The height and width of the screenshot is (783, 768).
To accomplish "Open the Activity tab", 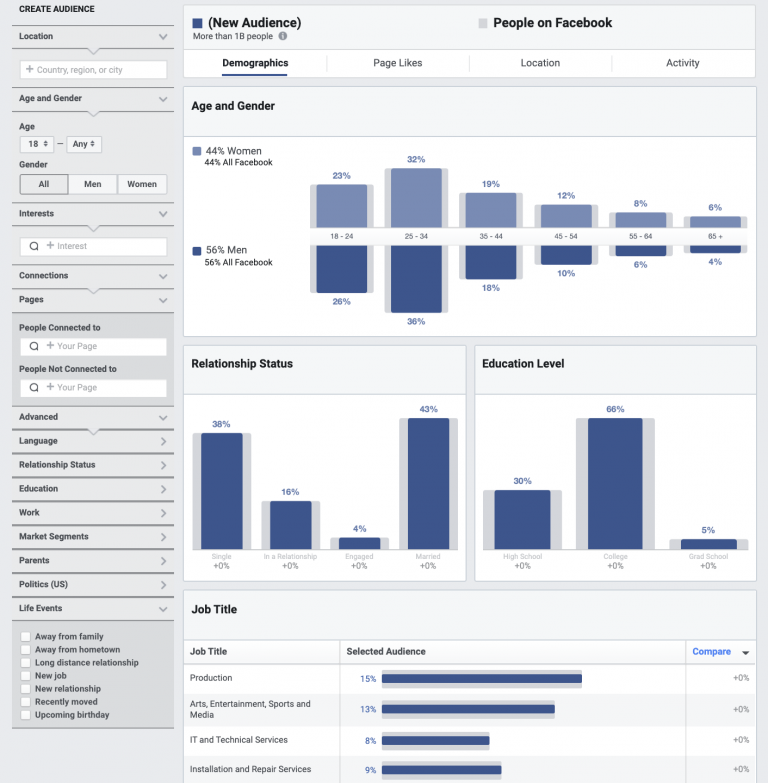I will point(683,63).
